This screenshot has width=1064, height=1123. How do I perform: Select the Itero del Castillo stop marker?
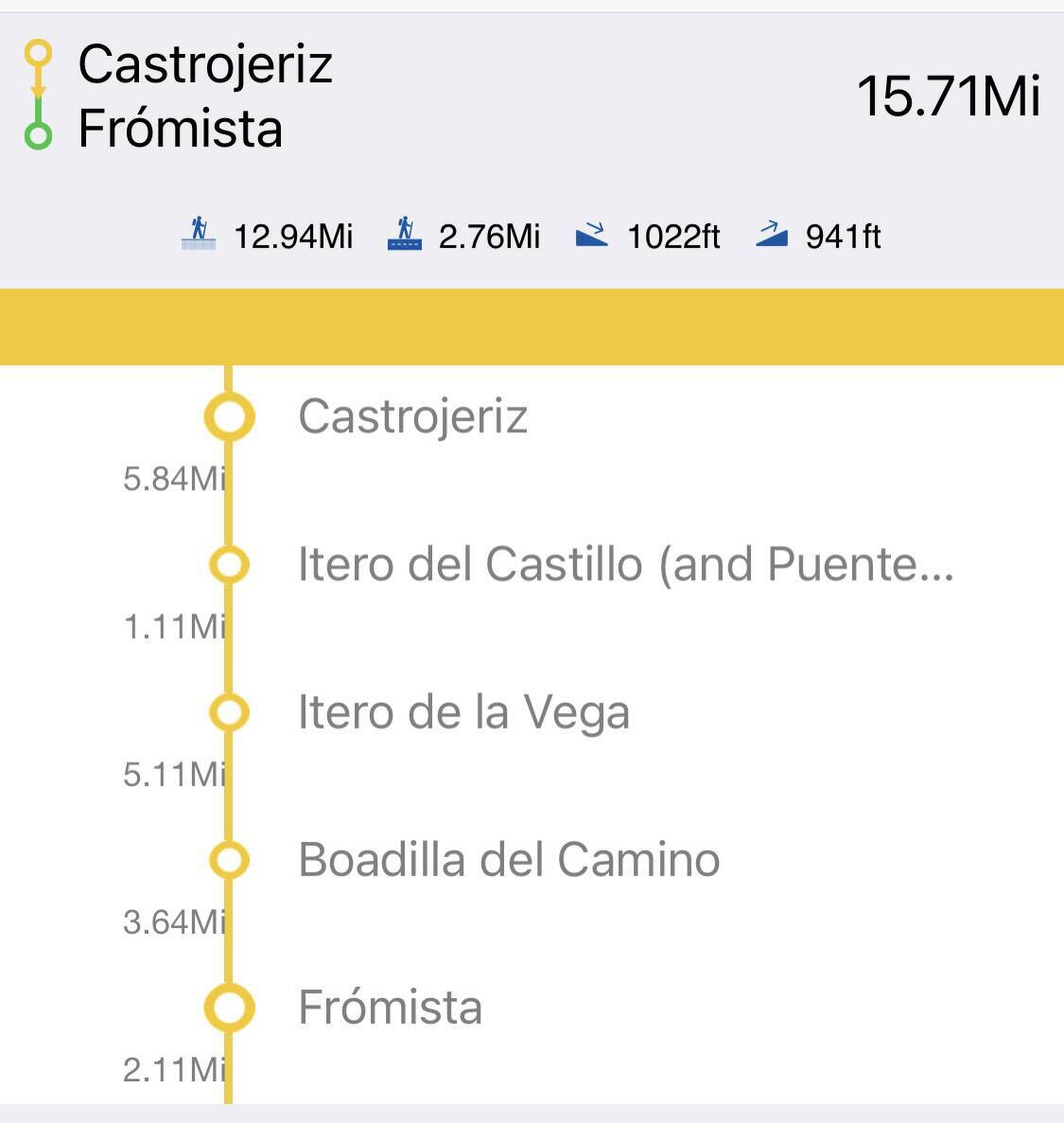pyautogui.click(x=229, y=565)
